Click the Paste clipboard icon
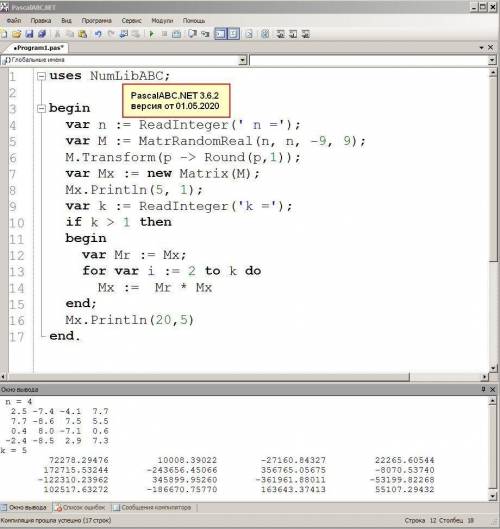The image size is (500, 529). [83, 34]
